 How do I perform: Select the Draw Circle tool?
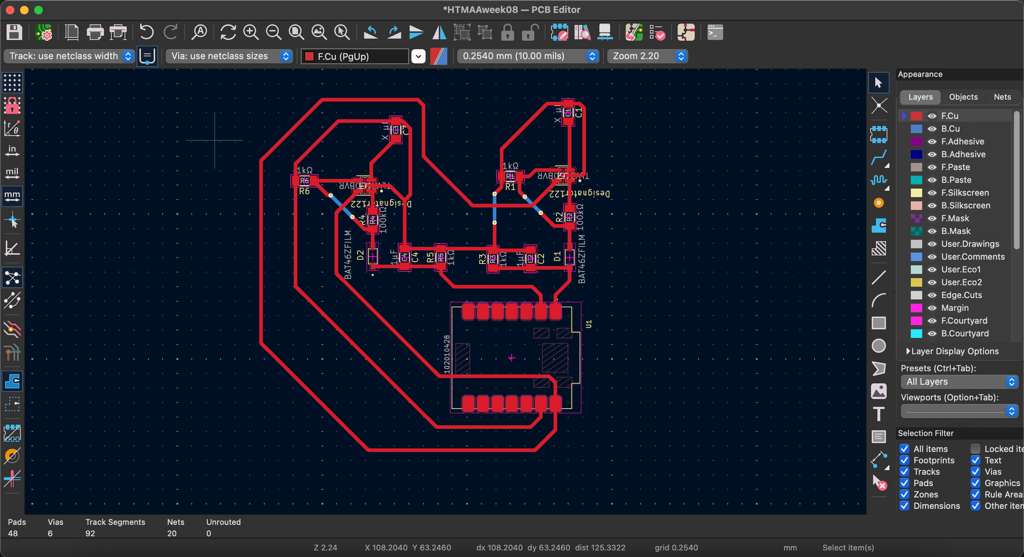click(x=879, y=346)
